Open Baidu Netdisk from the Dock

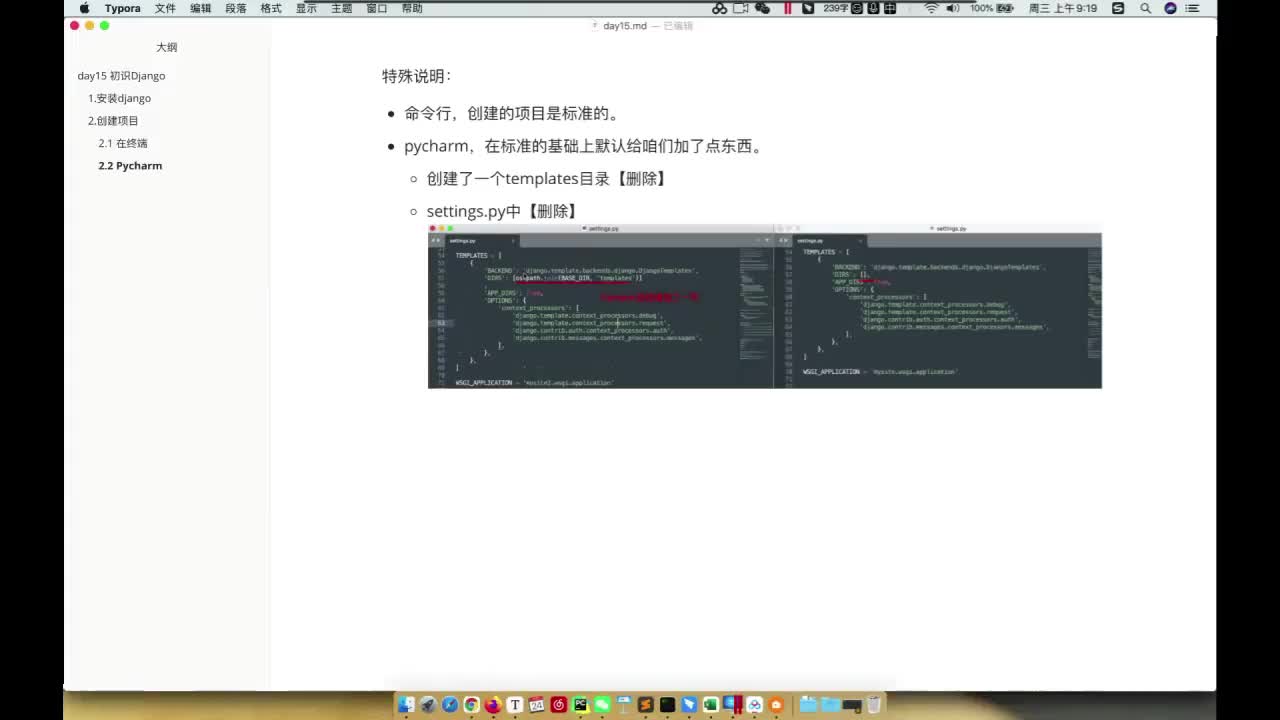tap(754, 705)
